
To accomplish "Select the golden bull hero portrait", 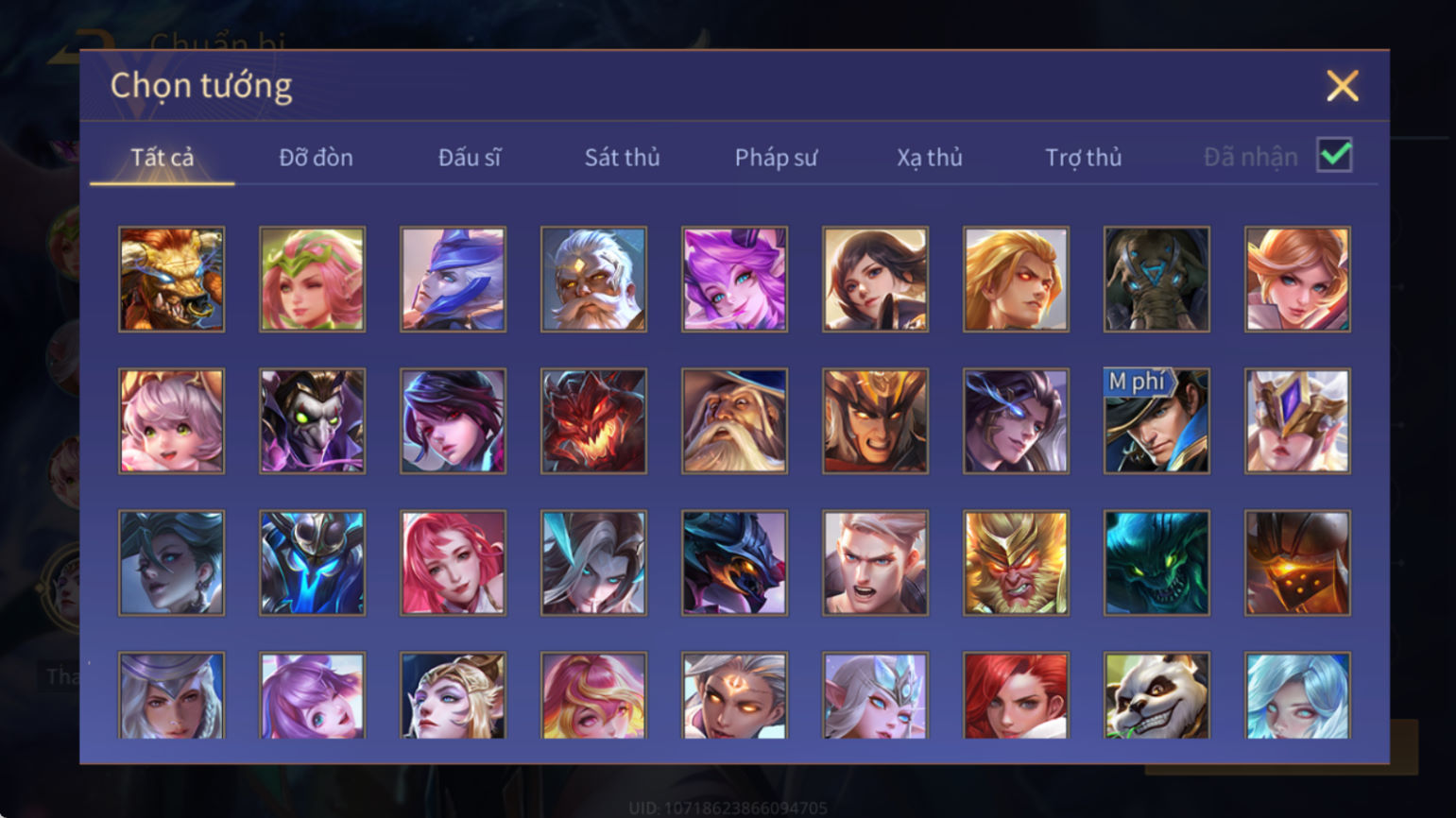I will (x=171, y=279).
